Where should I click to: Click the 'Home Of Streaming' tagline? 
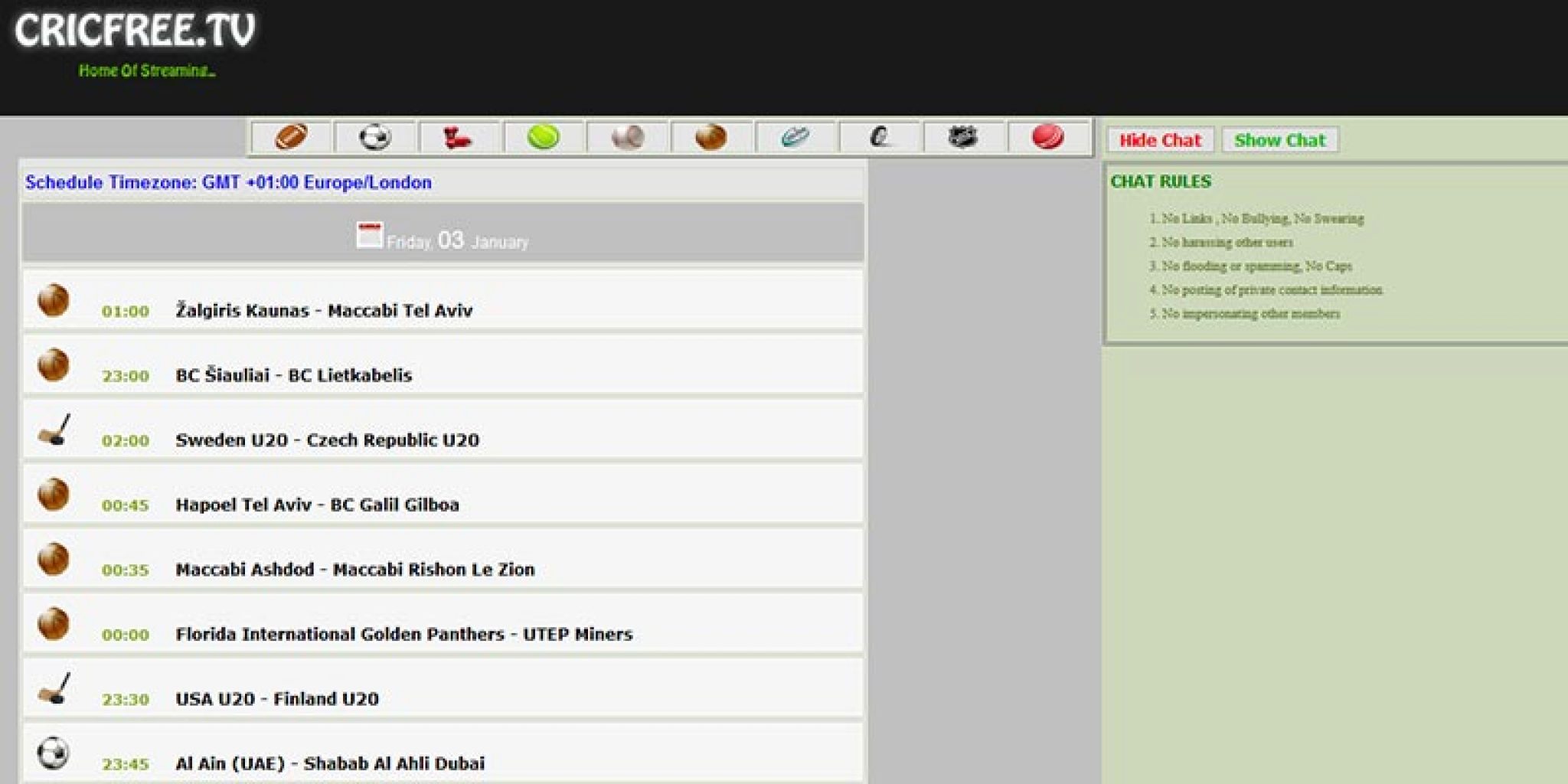coord(147,70)
